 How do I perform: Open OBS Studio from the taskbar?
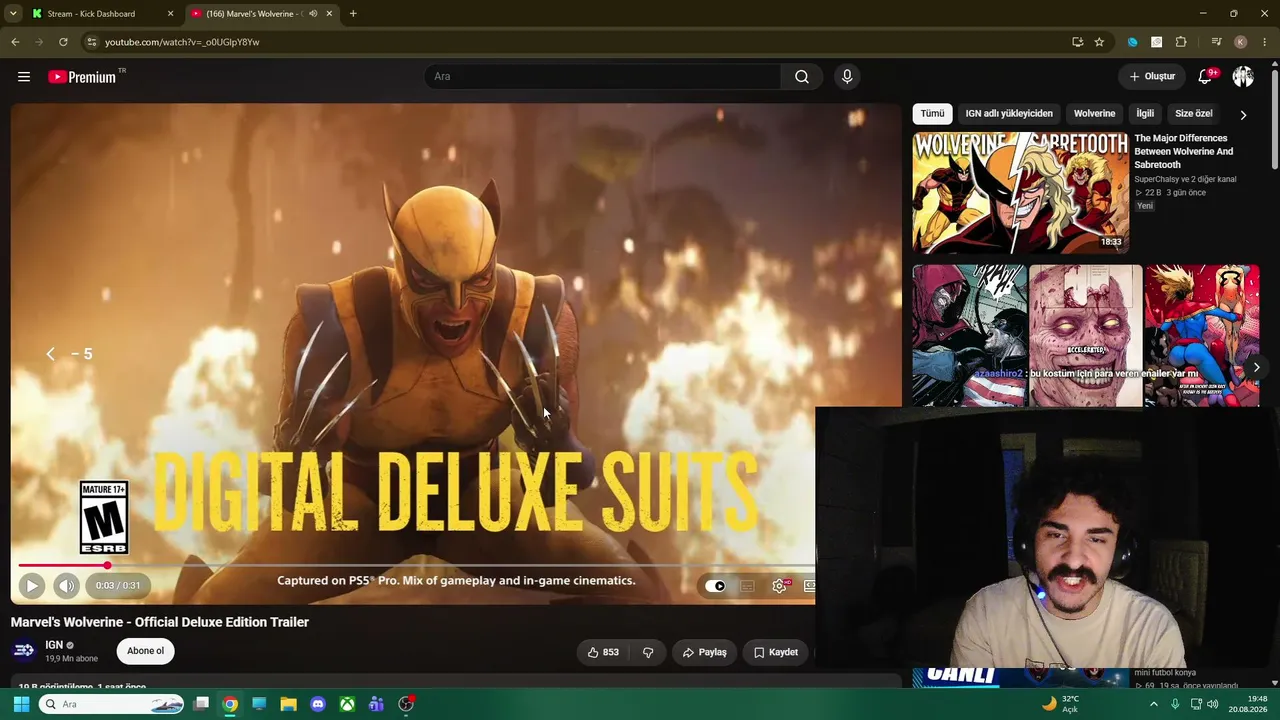point(406,704)
